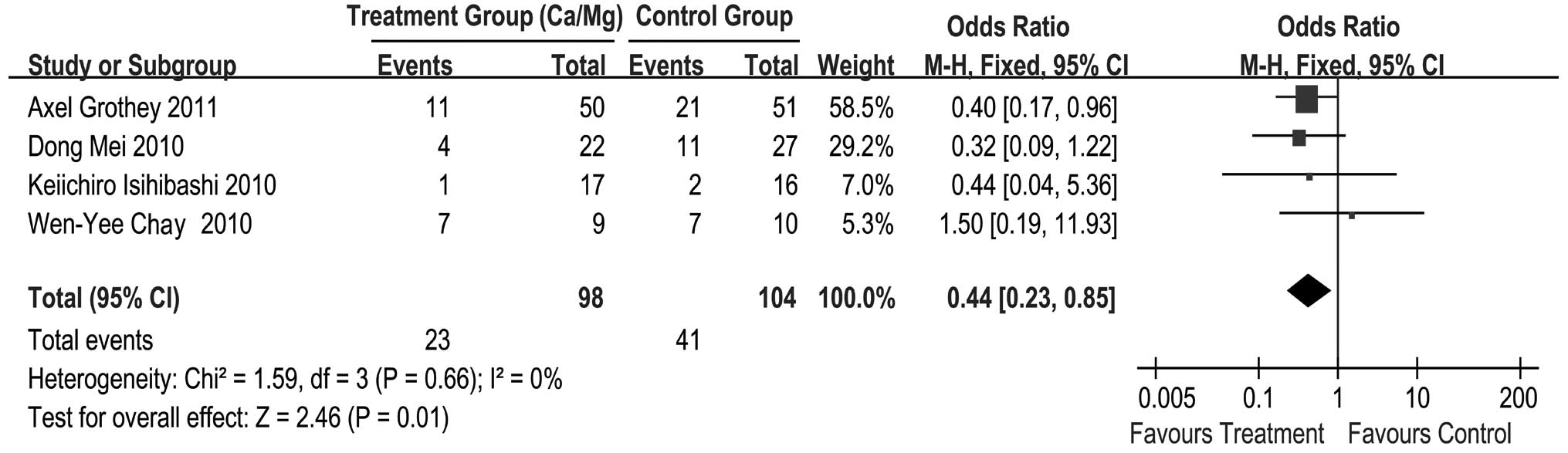This screenshot has width=1568, height=453.
Task: Click the 'Test for overall effect' line
Action: coord(238,418)
